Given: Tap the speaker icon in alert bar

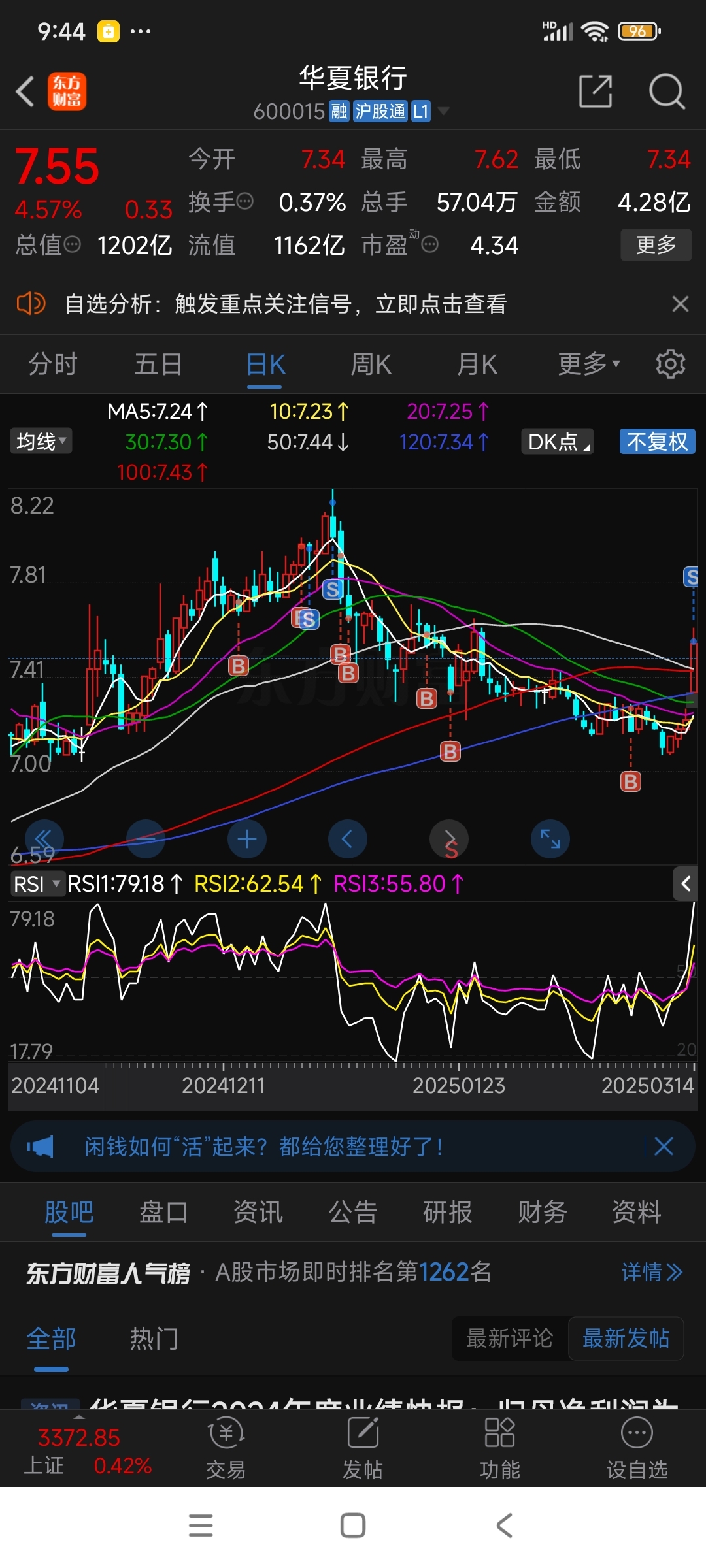Looking at the screenshot, I should pos(31,304).
